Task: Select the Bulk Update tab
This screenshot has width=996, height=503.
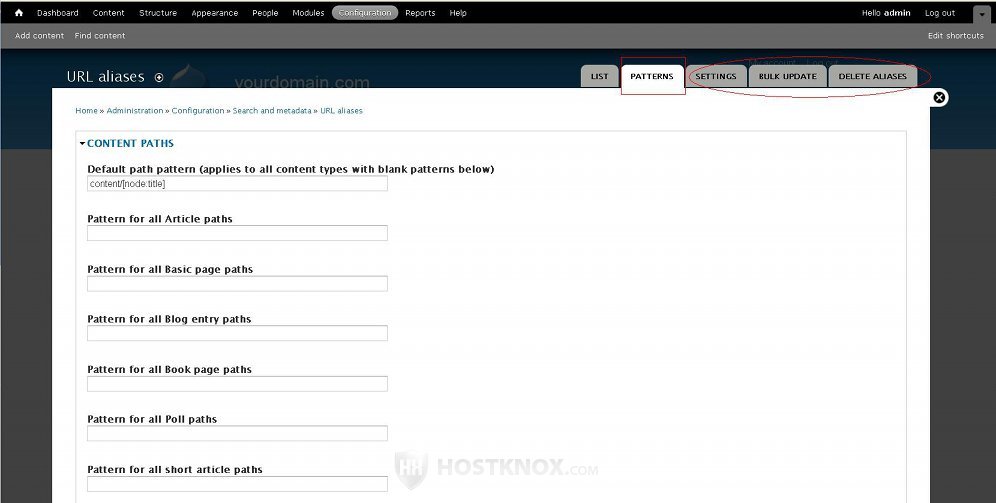Action: [x=787, y=77]
